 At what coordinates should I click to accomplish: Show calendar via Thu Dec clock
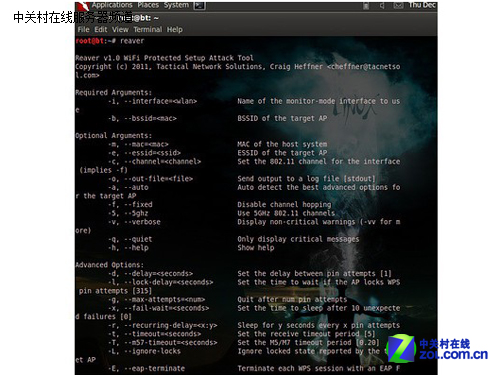click(422, 5)
